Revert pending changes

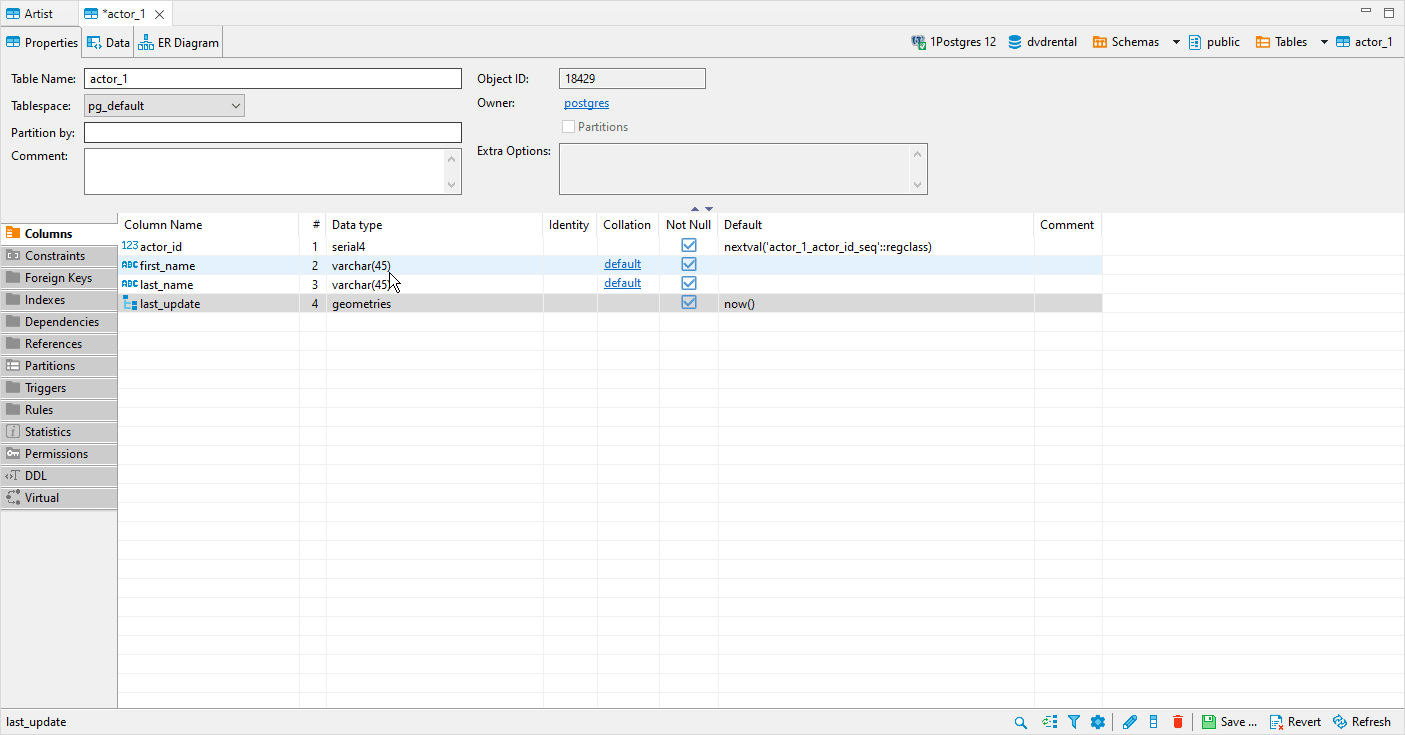coord(1295,722)
